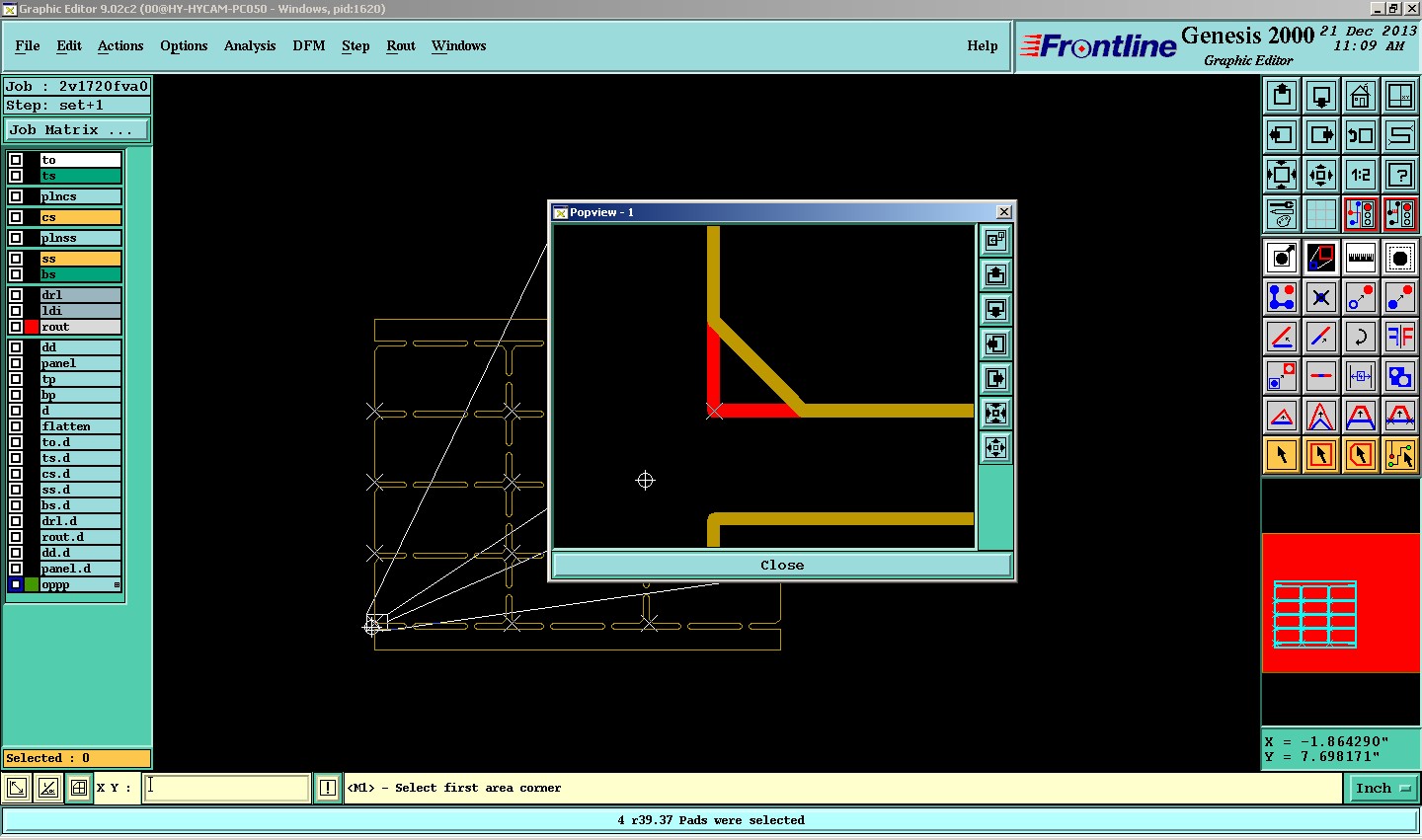Click the rotate arrow icon
The image size is (1422, 840).
tap(1361, 337)
